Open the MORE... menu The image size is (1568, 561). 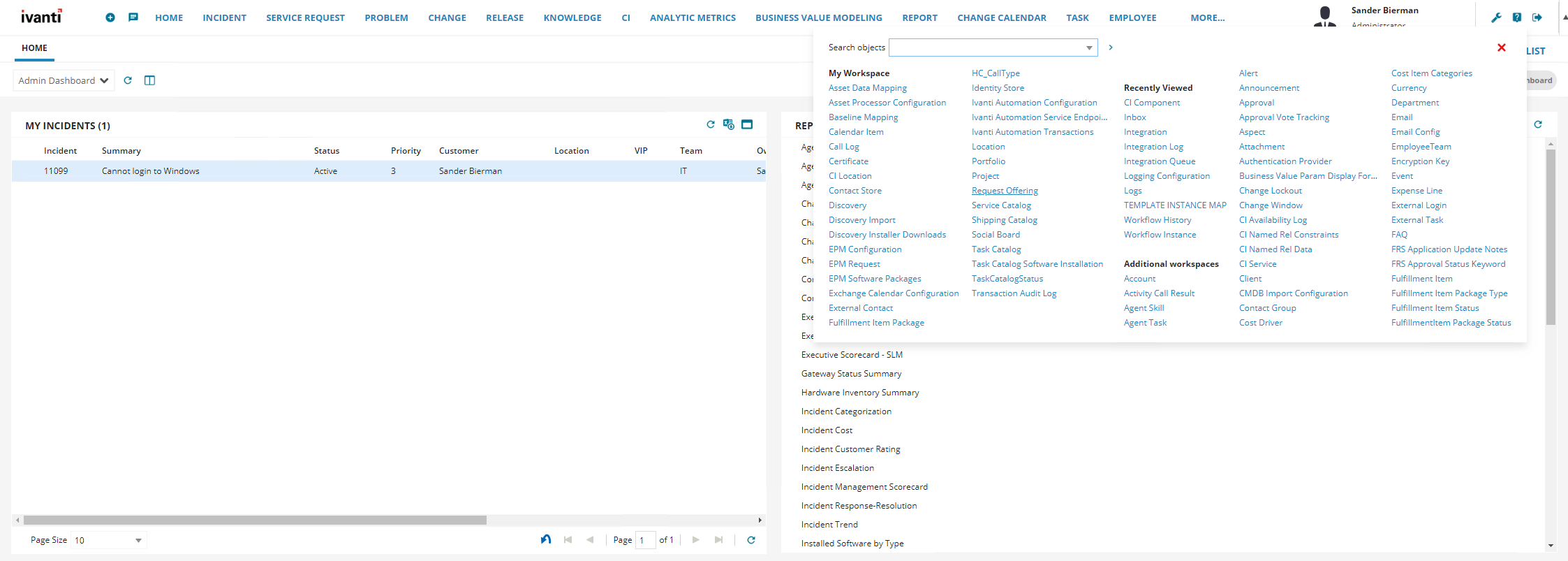[x=1208, y=17]
